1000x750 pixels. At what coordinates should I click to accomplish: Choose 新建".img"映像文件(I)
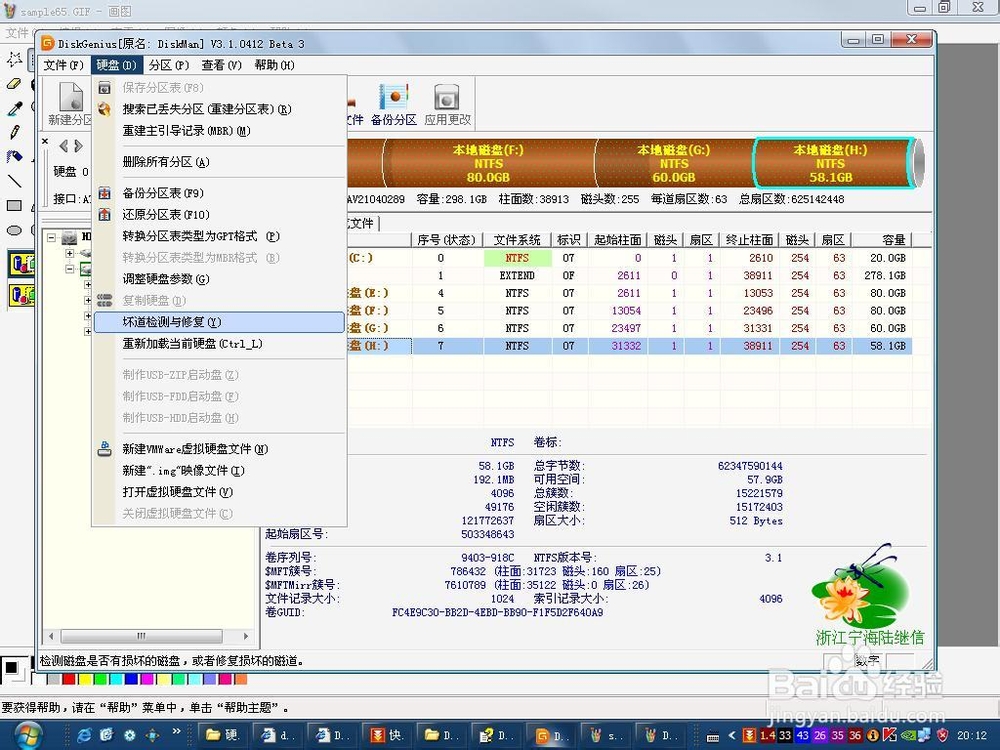click(219, 471)
